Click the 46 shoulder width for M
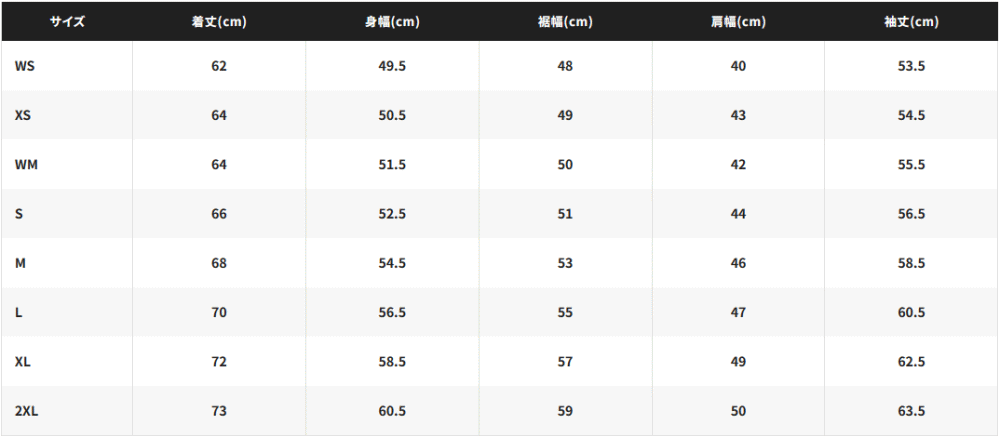The width and height of the screenshot is (1000, 438). point(738,263)
